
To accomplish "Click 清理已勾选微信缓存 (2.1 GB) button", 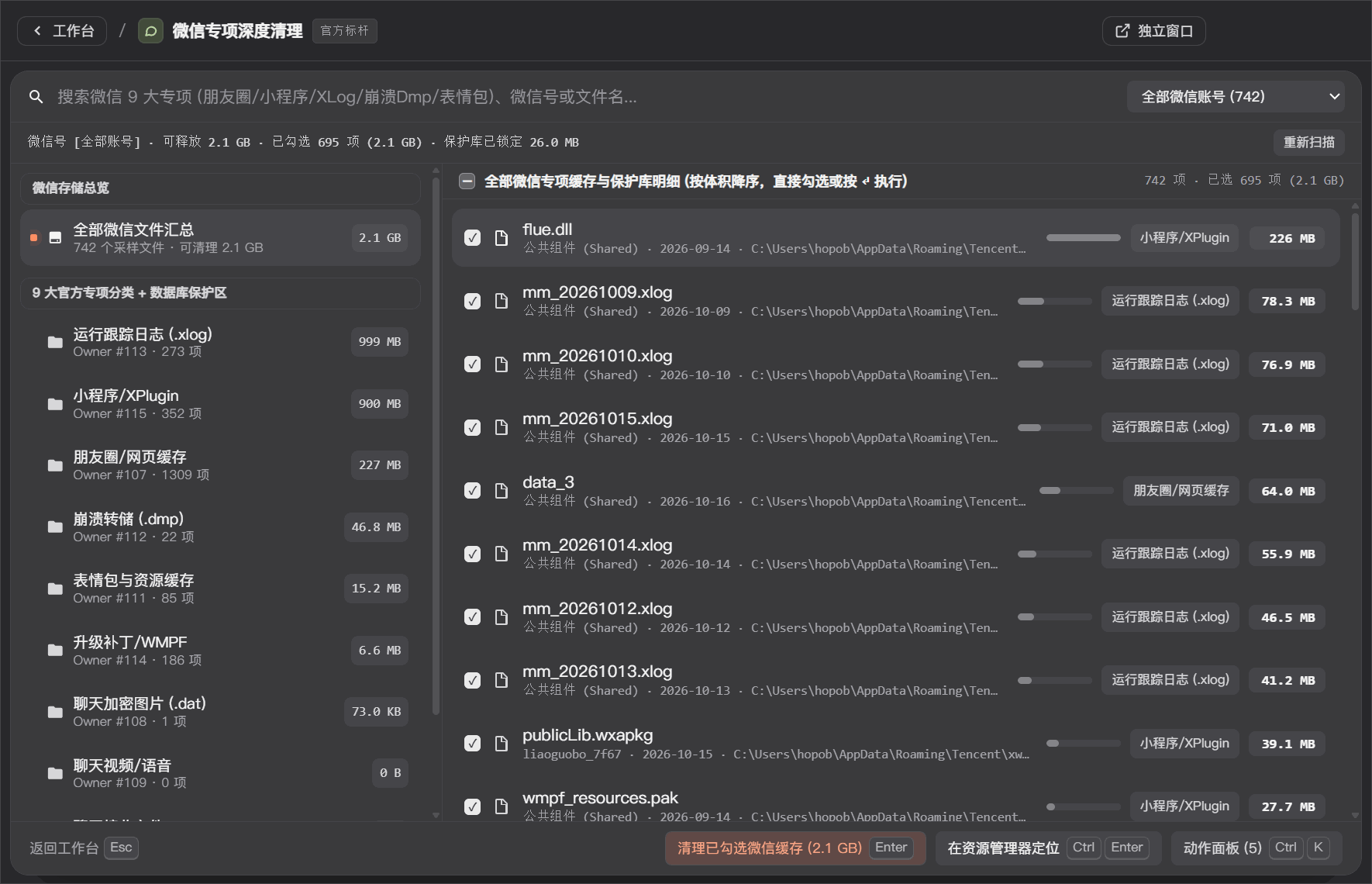I will 795,848.
